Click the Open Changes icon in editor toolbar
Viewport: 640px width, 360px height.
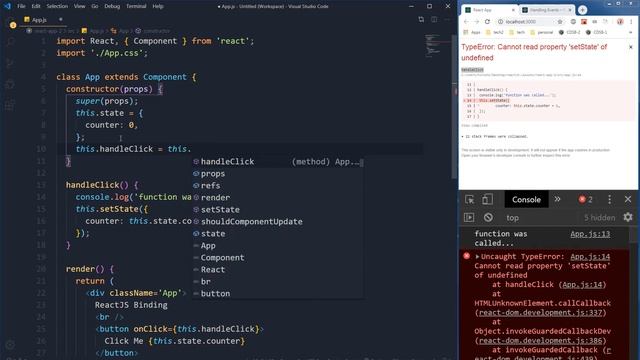[421, 19]
